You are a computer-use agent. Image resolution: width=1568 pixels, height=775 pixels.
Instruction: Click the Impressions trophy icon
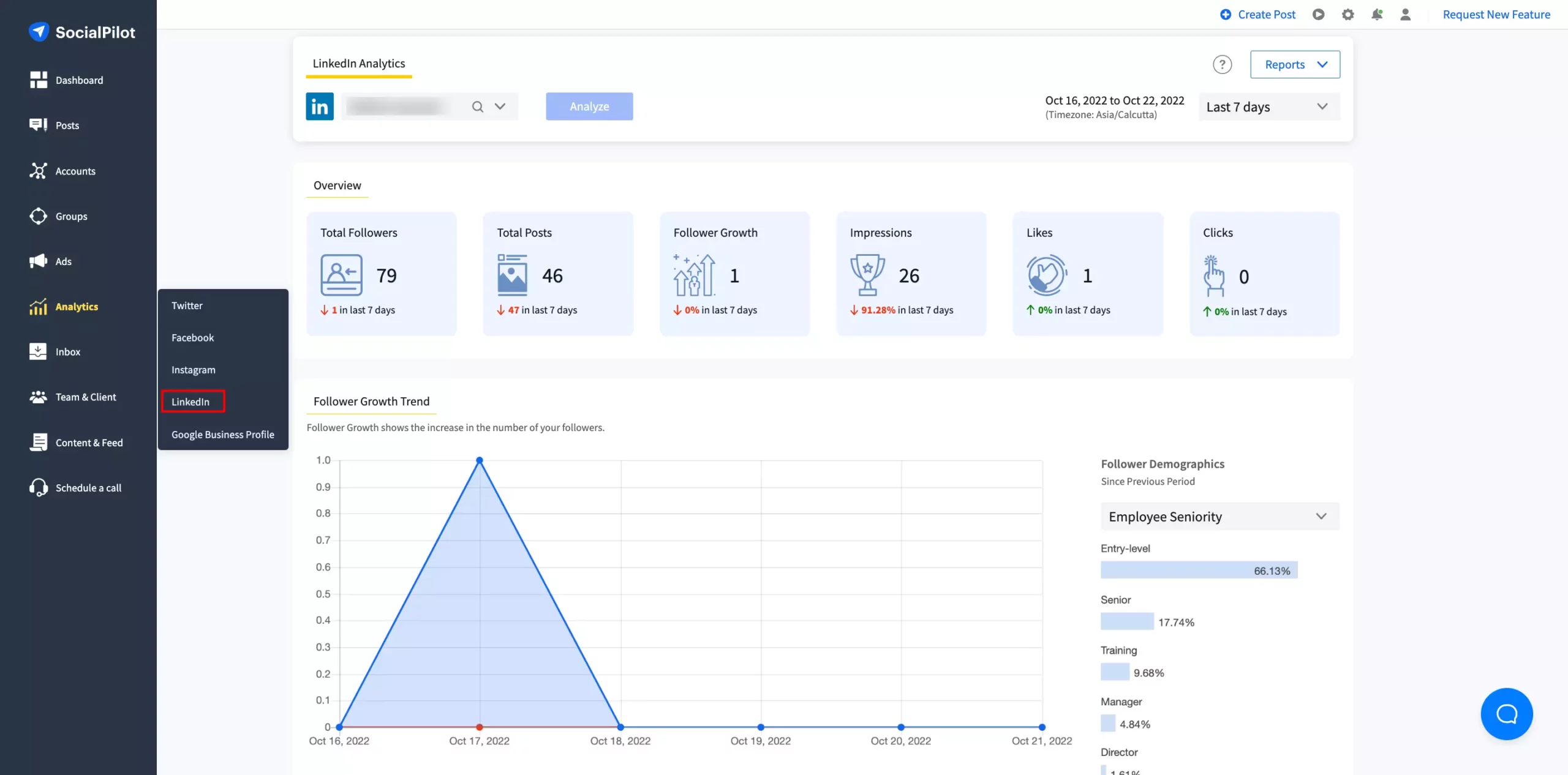pyautogui.click(x=867, y=275)
